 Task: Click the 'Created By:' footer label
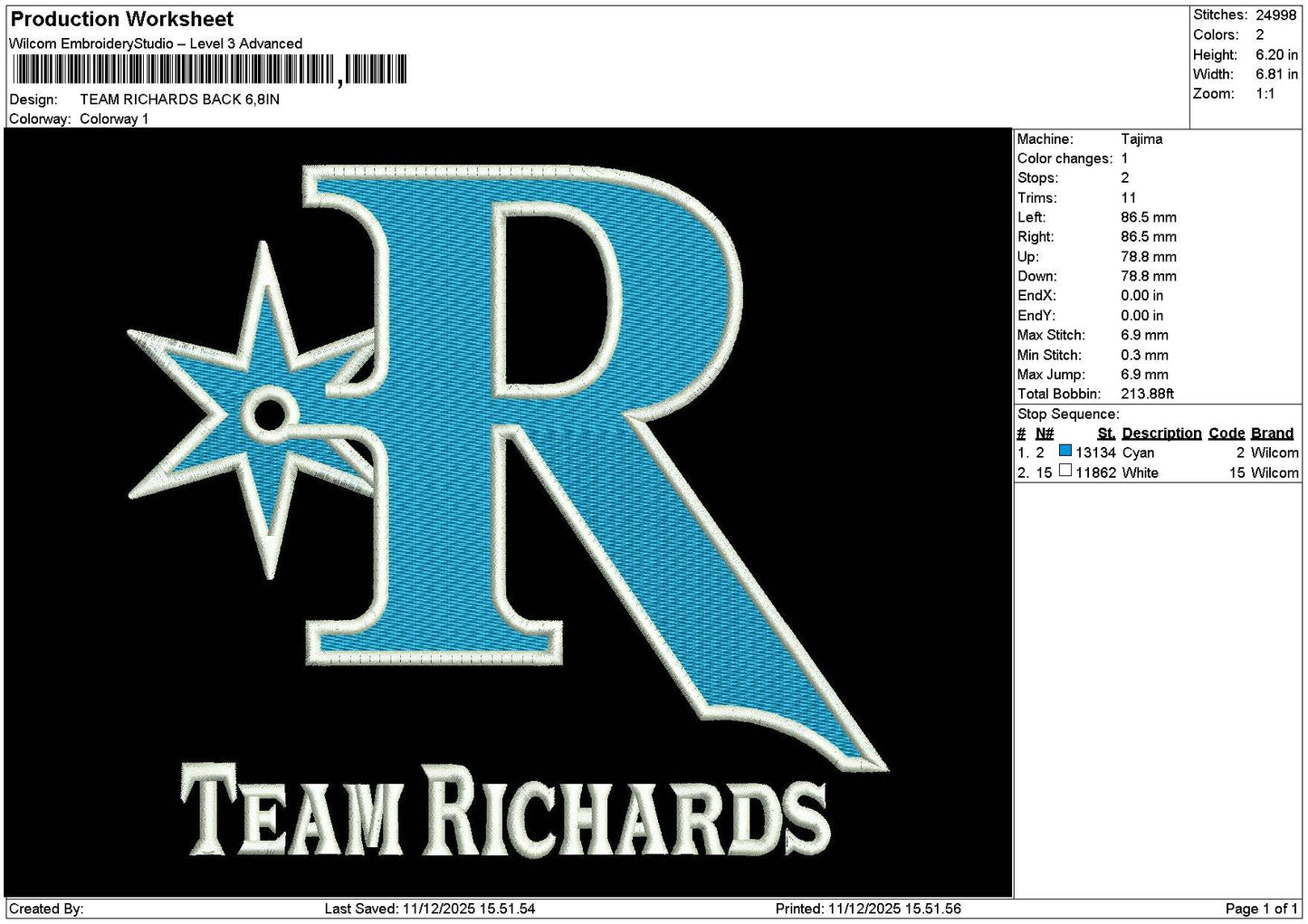[46, 909]
